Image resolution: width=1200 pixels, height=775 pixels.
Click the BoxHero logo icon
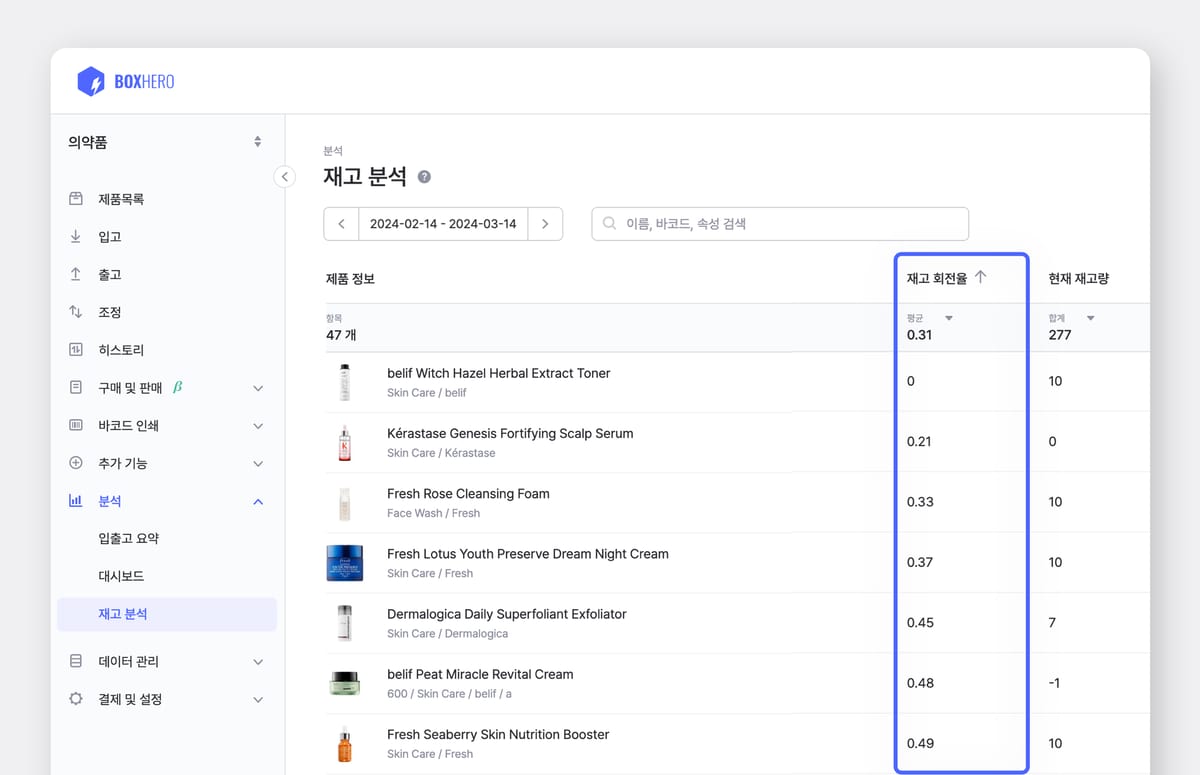93,81
